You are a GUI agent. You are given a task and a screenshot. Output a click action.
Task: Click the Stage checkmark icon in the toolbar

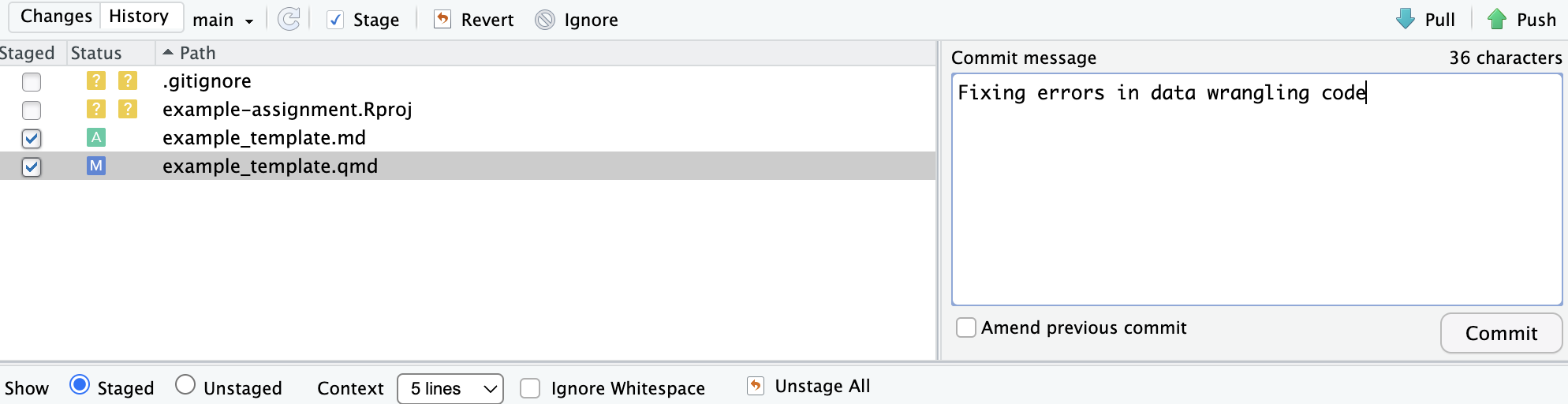(x=335, y=20)
